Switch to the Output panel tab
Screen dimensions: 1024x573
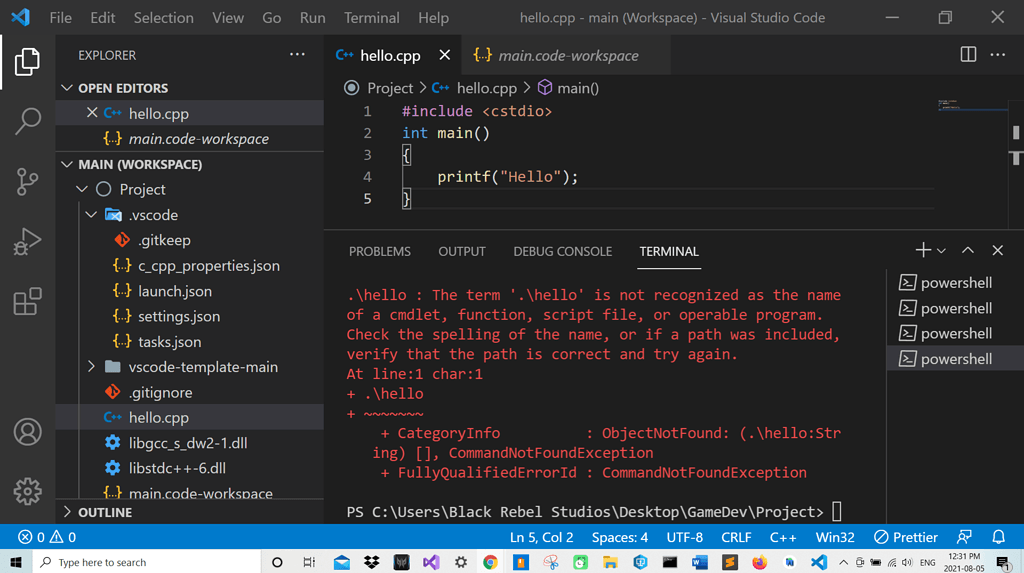[462, 252]
